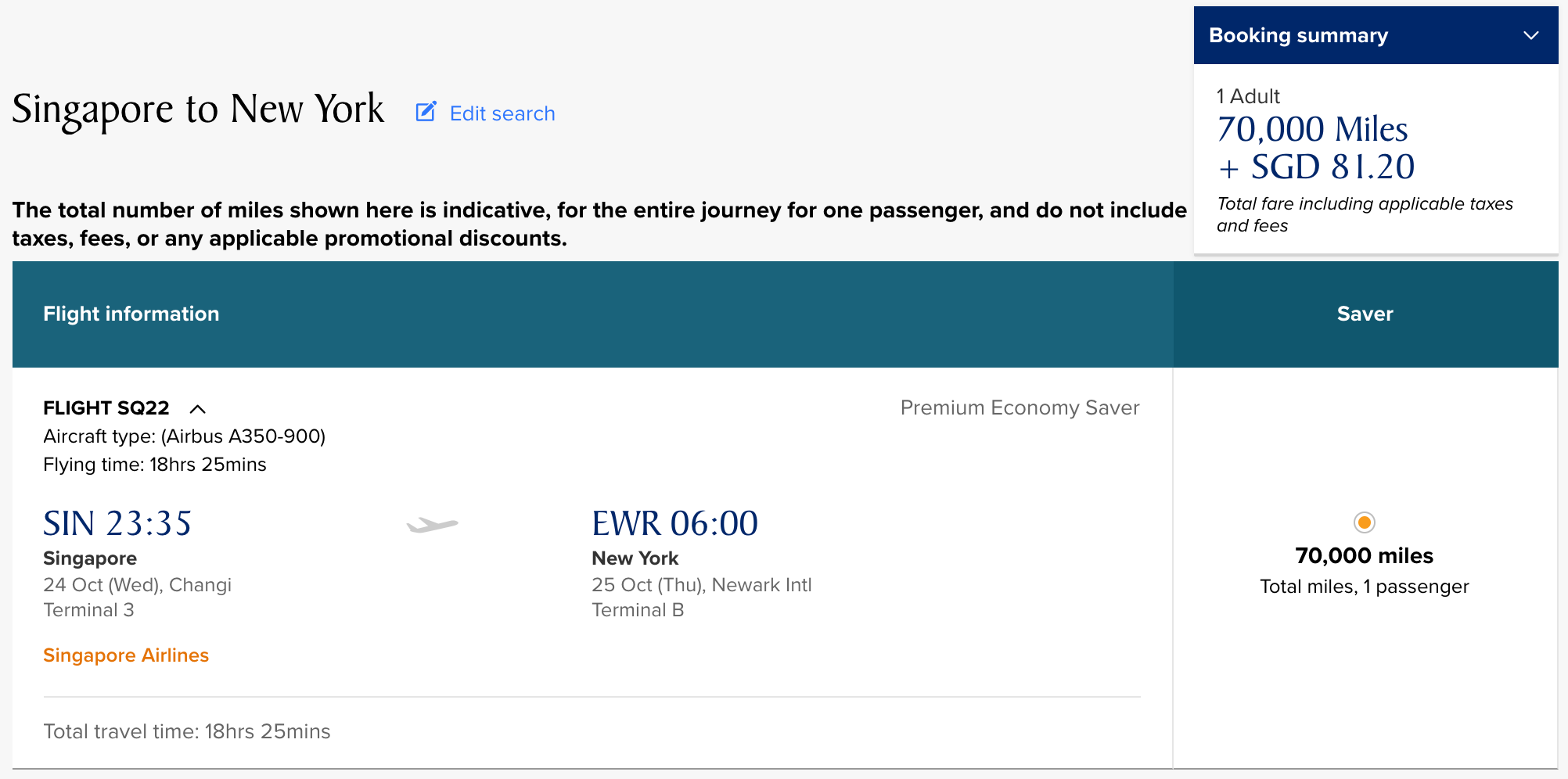Click the EWR 06:00 arrival time
The width and height of the screenshot is (1568, 779).
pos(674,523)
